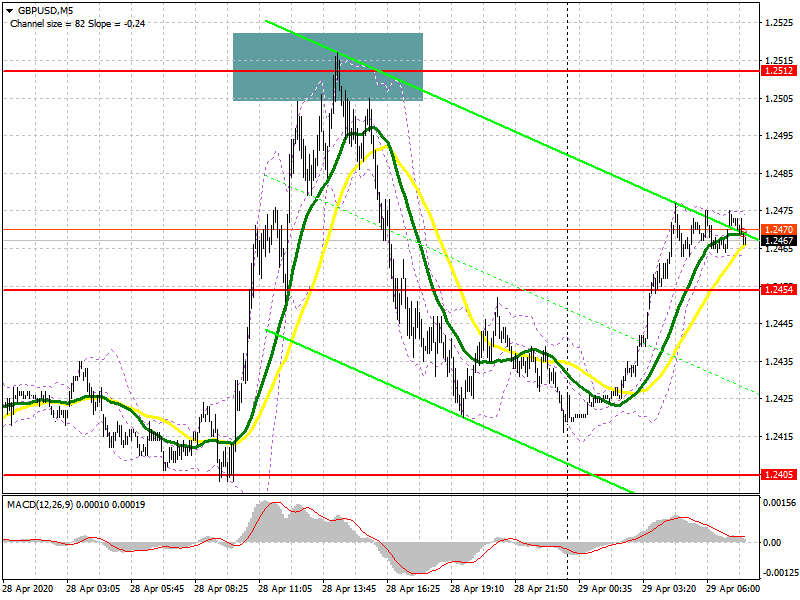Click the 28 Apr 13:45 time label

349,589
